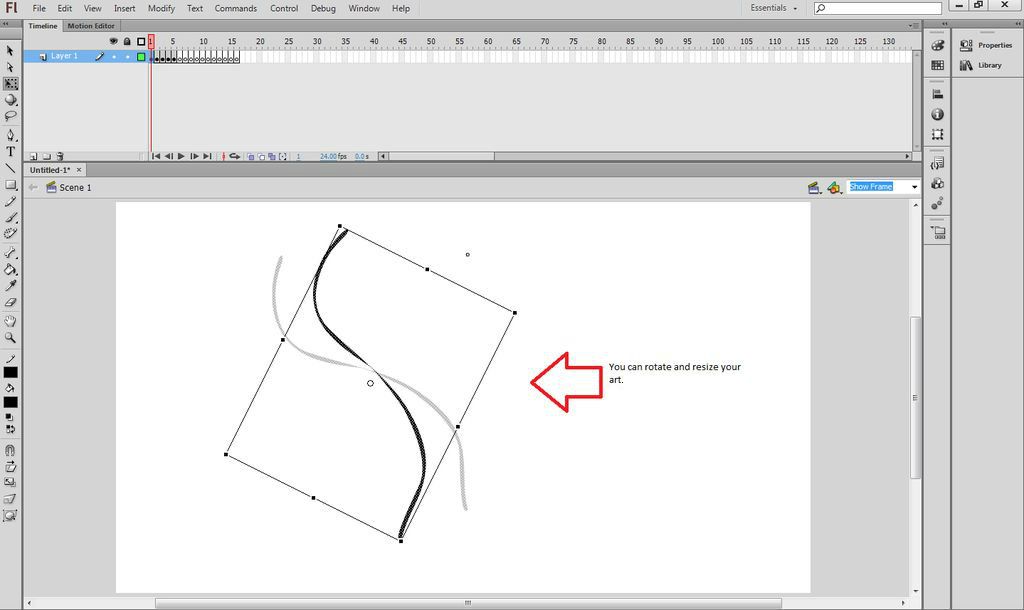This screenshot has height=610, width=1024.
Task: Collapse the Properties and Library dock
Action: [x=1017, y=24]
